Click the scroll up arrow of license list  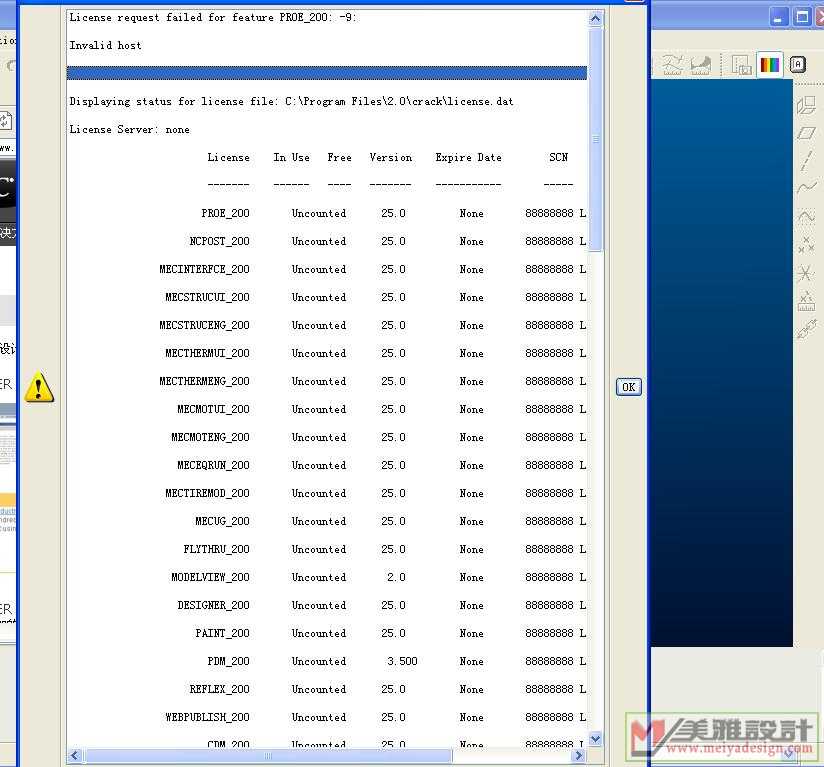pyautogui.click(x=595, y=18)
